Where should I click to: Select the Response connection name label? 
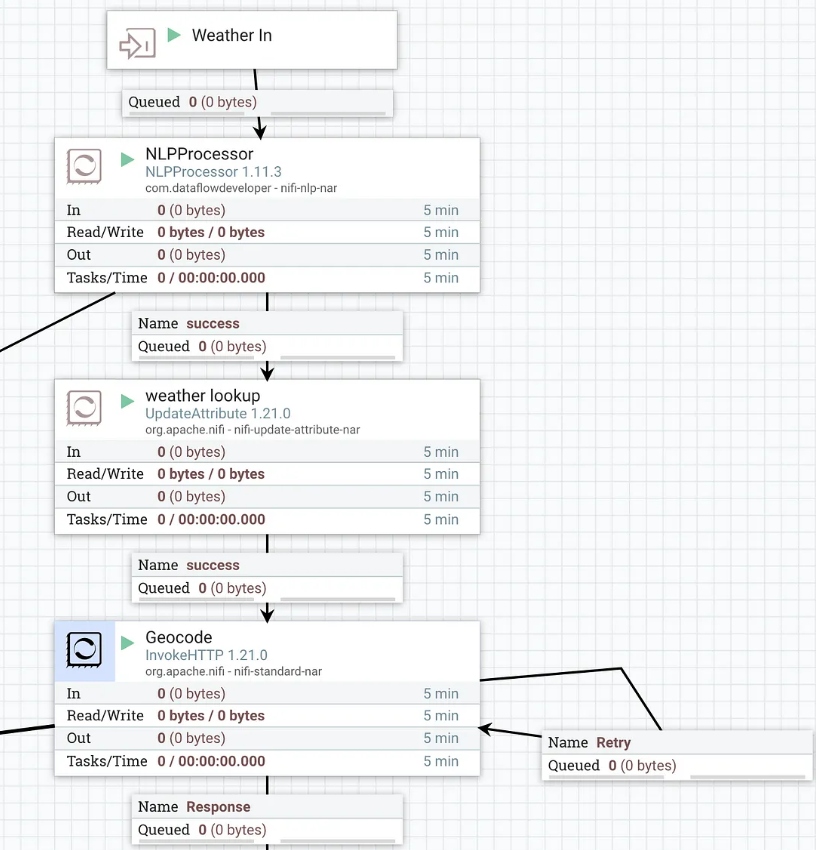click(218, 807)
